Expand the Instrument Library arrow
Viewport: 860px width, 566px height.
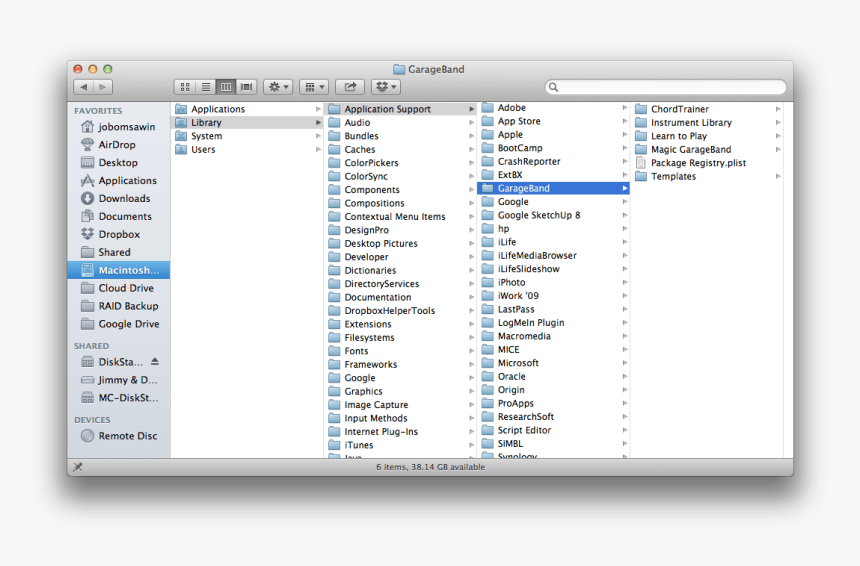coord(778,122)
